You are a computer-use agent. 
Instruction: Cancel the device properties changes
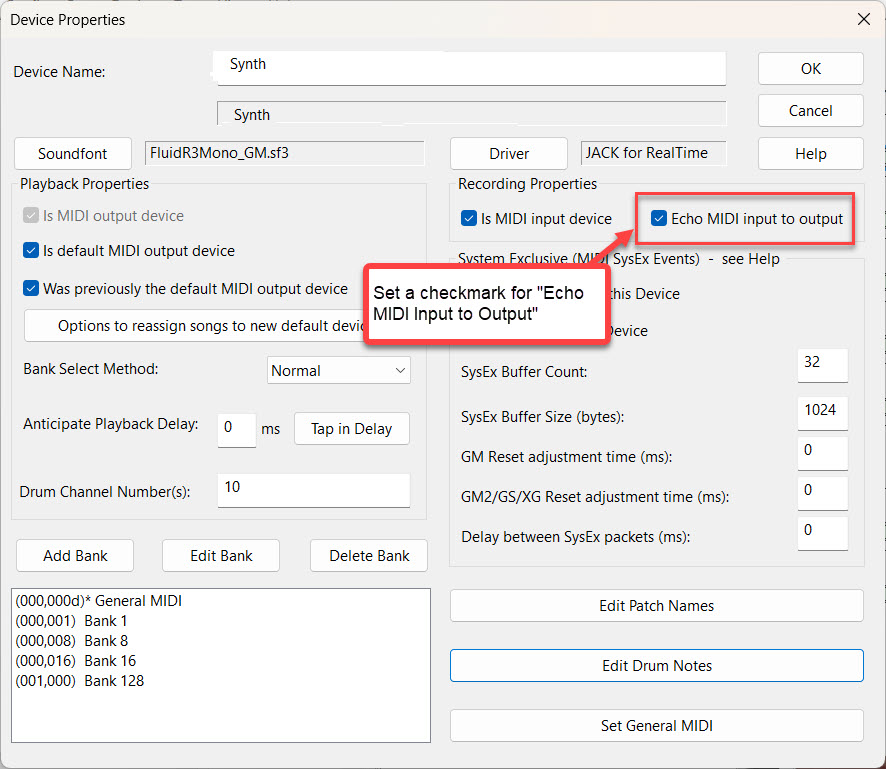coord(810,111)
